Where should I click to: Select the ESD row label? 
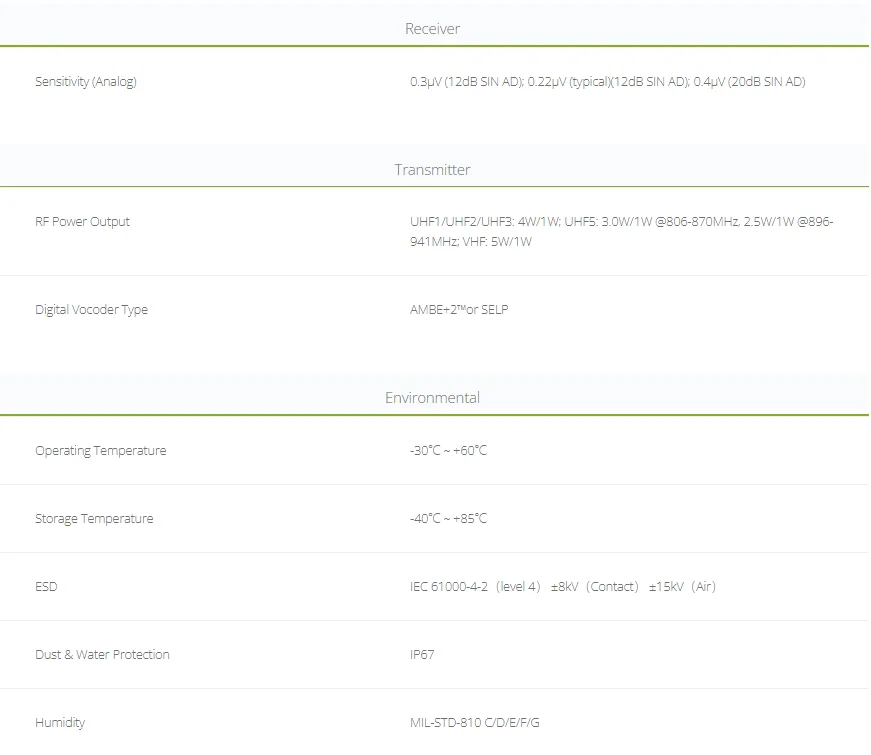tap(46, 587)
